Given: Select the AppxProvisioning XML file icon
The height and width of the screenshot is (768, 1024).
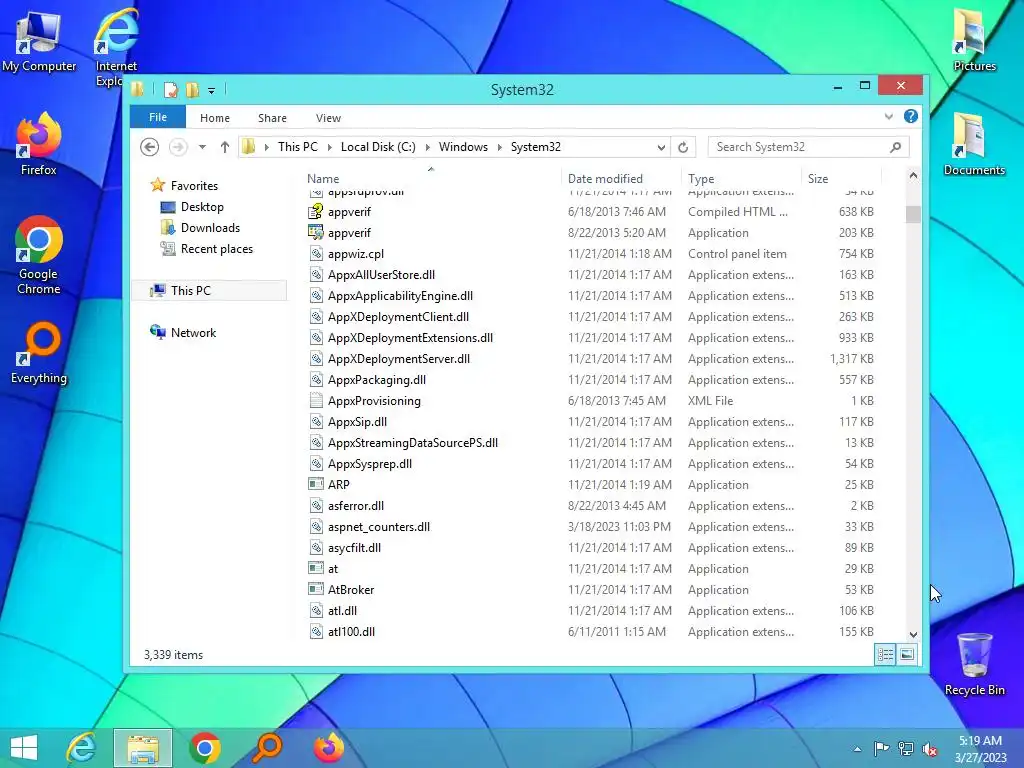Looking at the screenshot, I should click(316, 400).
